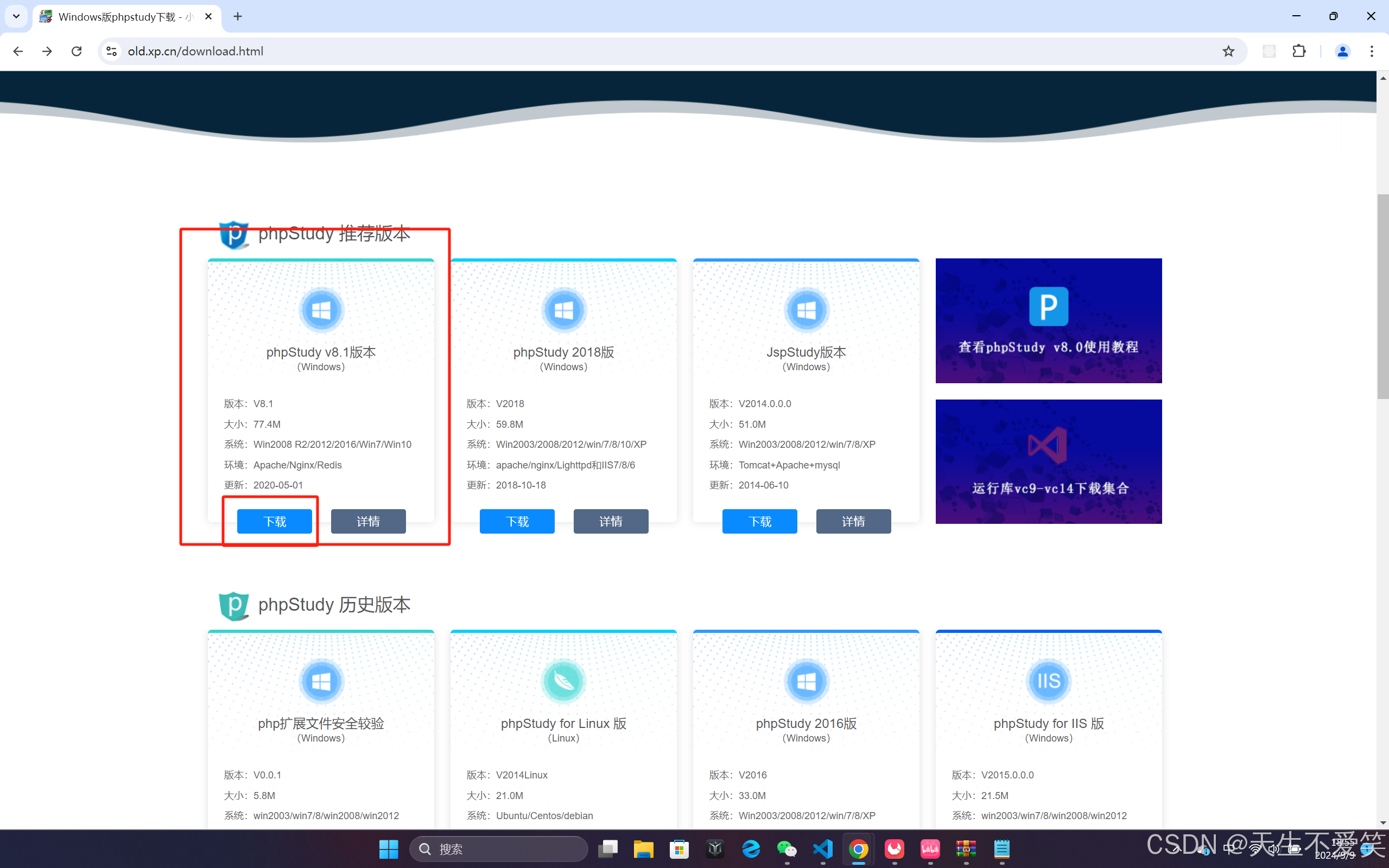
Task: View site information icon in address bar
Action: [111, 51]
